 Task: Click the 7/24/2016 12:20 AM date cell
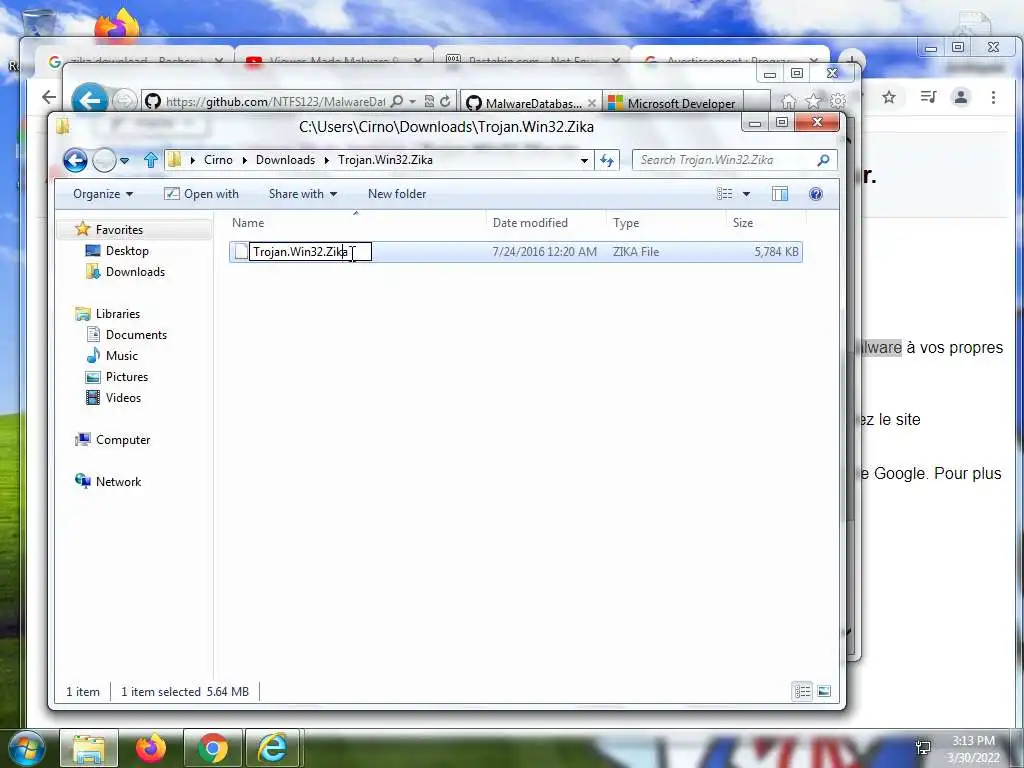click(x=544, y=252)
